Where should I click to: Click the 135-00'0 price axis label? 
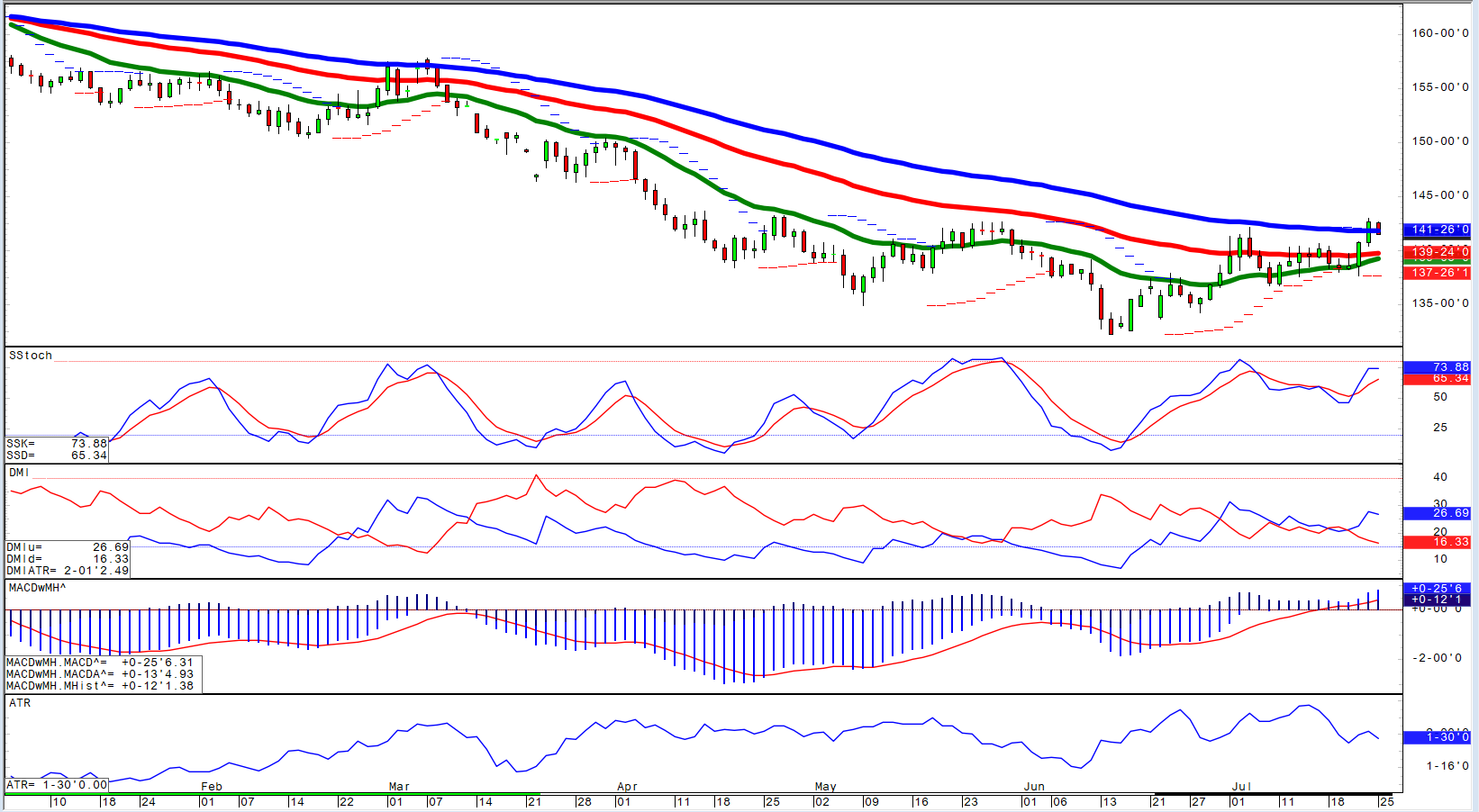pos(1440,303)
